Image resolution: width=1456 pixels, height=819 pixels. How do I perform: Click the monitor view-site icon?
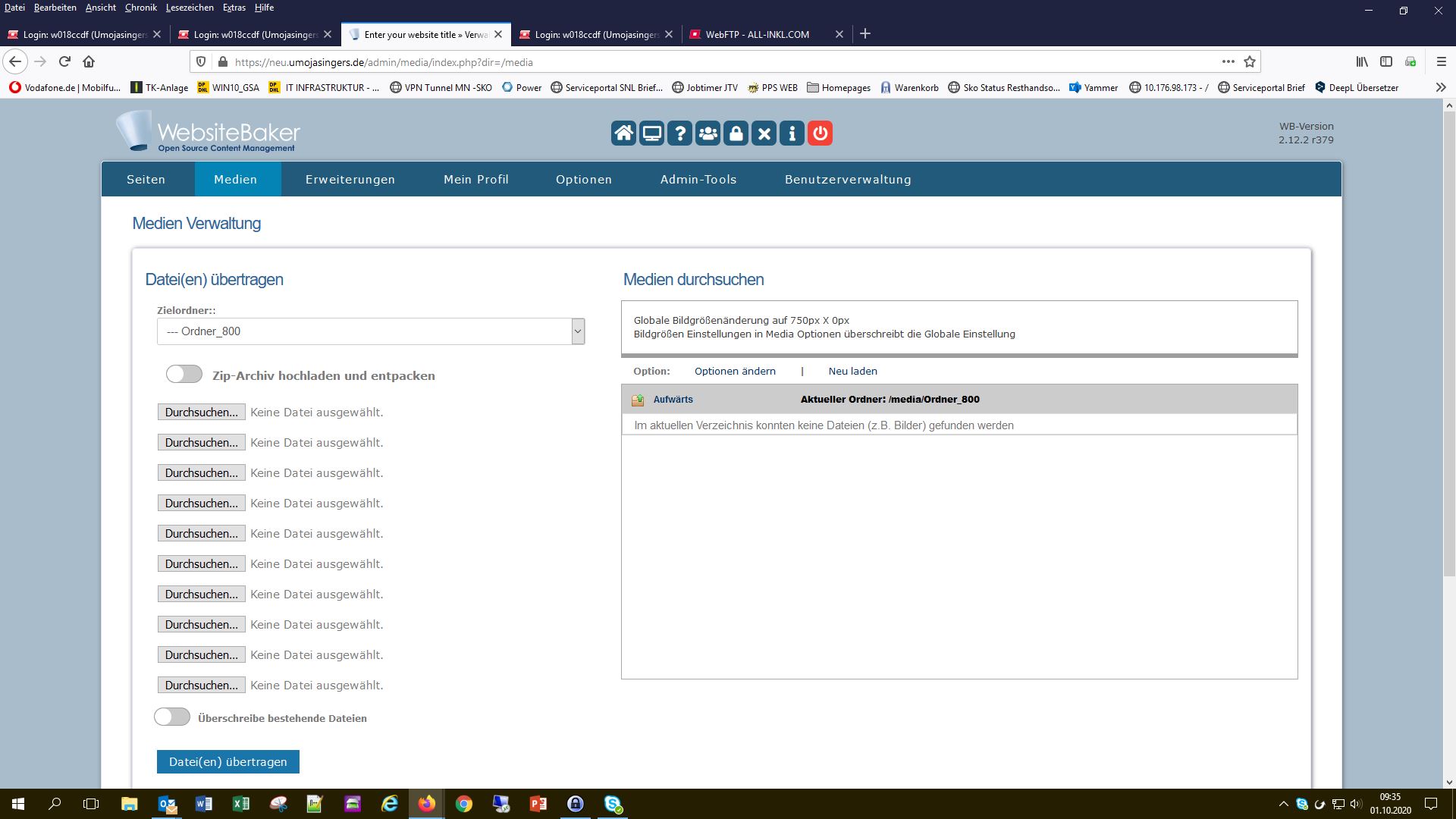[652, 133]
